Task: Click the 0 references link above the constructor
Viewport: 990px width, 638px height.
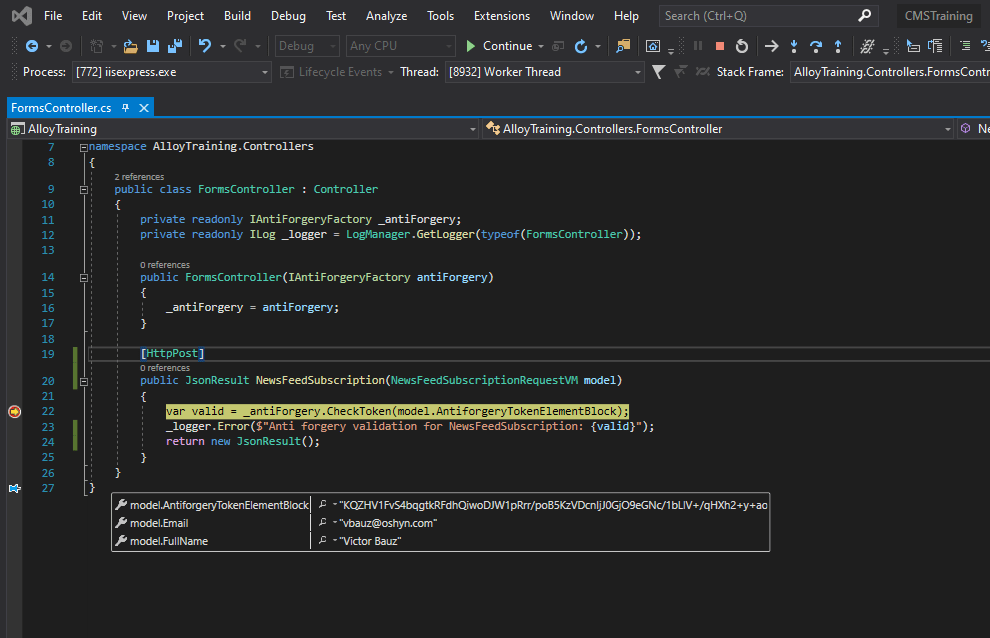Action: 165,265
